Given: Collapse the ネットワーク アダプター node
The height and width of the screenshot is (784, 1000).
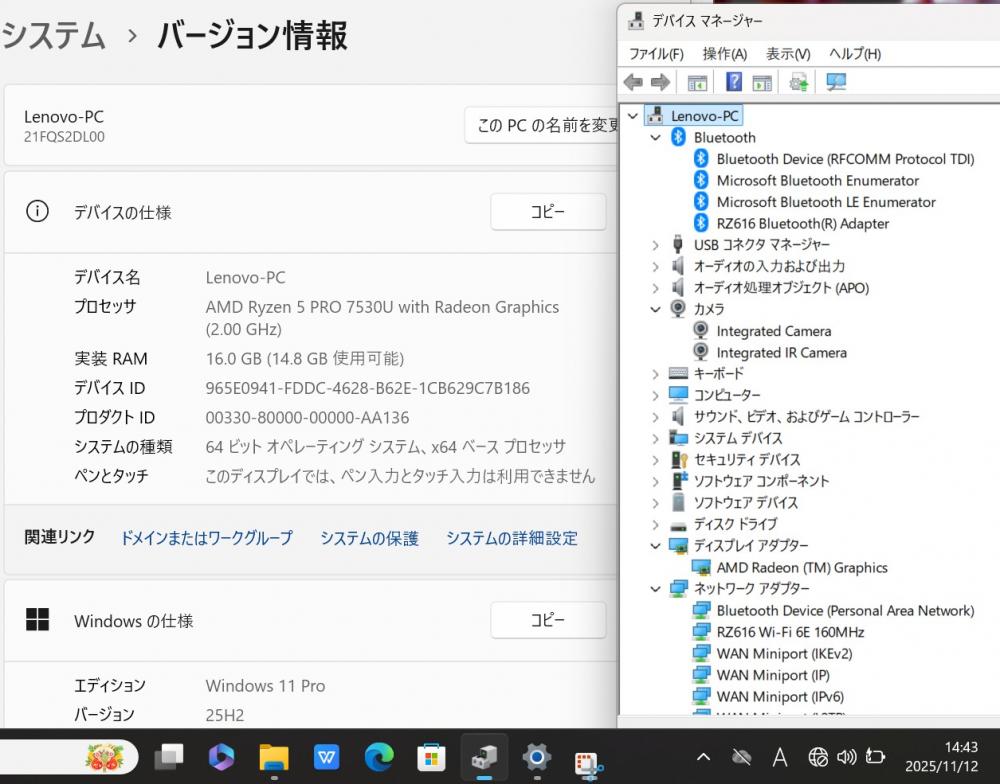Looking at the screenshot, I should pyautogui.click(x=656, y=589).
